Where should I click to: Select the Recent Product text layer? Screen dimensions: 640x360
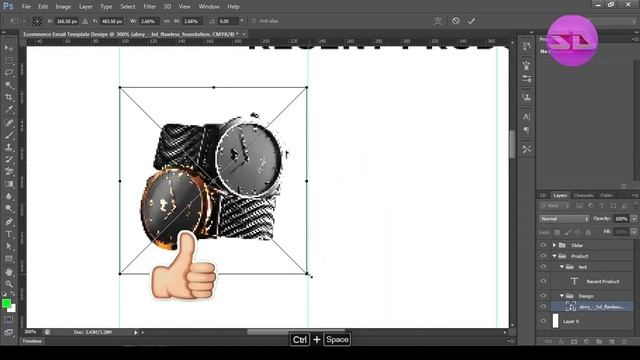pyautogui.click(x=592, y=281)
